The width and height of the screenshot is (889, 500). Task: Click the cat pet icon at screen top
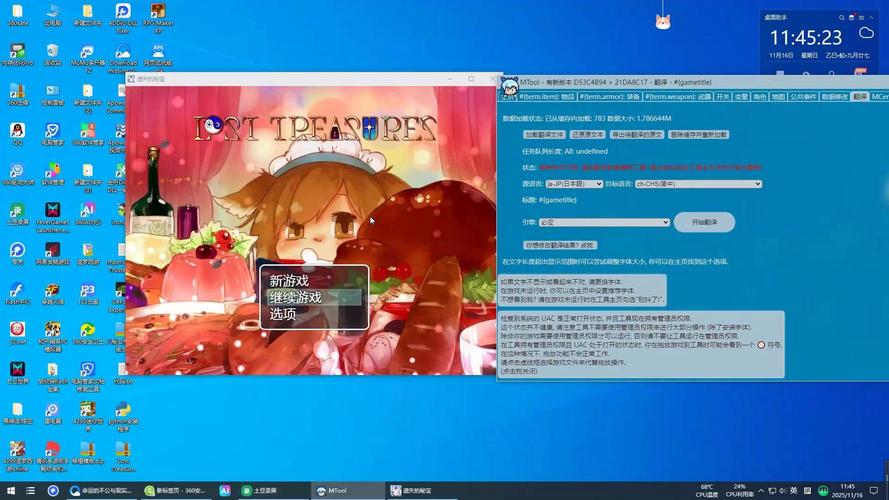click(x=663, y=22)
